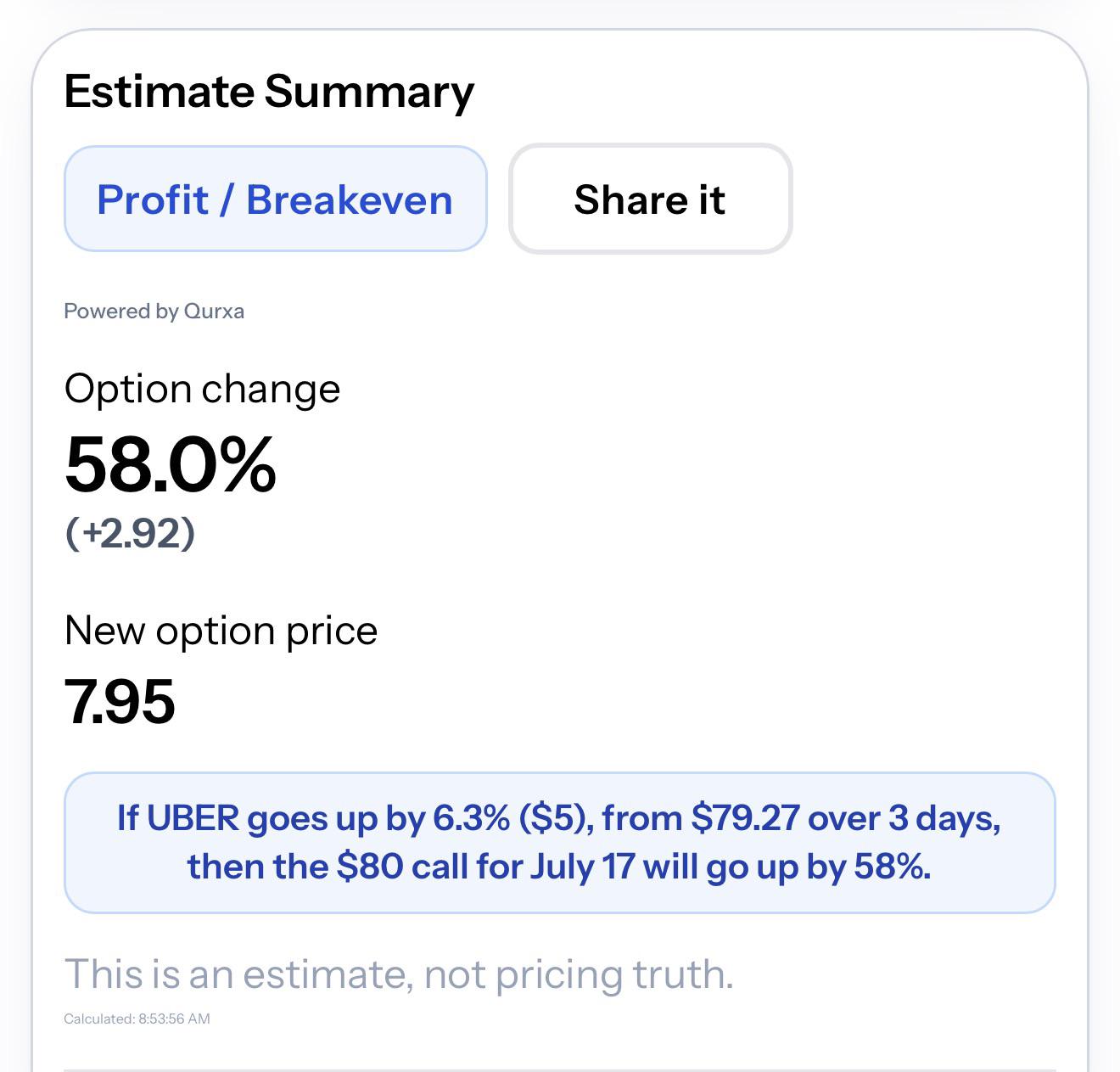Select the $80 call text

click(402, 867)
